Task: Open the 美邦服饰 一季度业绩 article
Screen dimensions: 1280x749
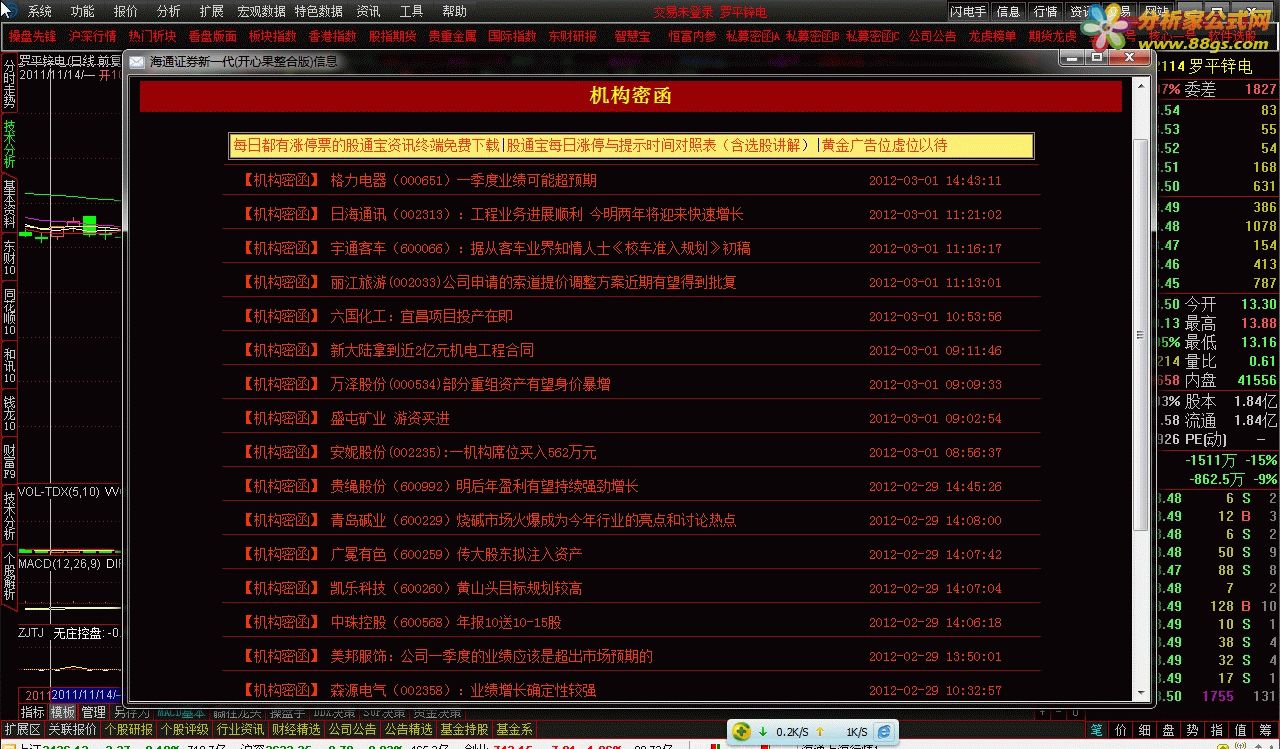Action: pos(491,657)
